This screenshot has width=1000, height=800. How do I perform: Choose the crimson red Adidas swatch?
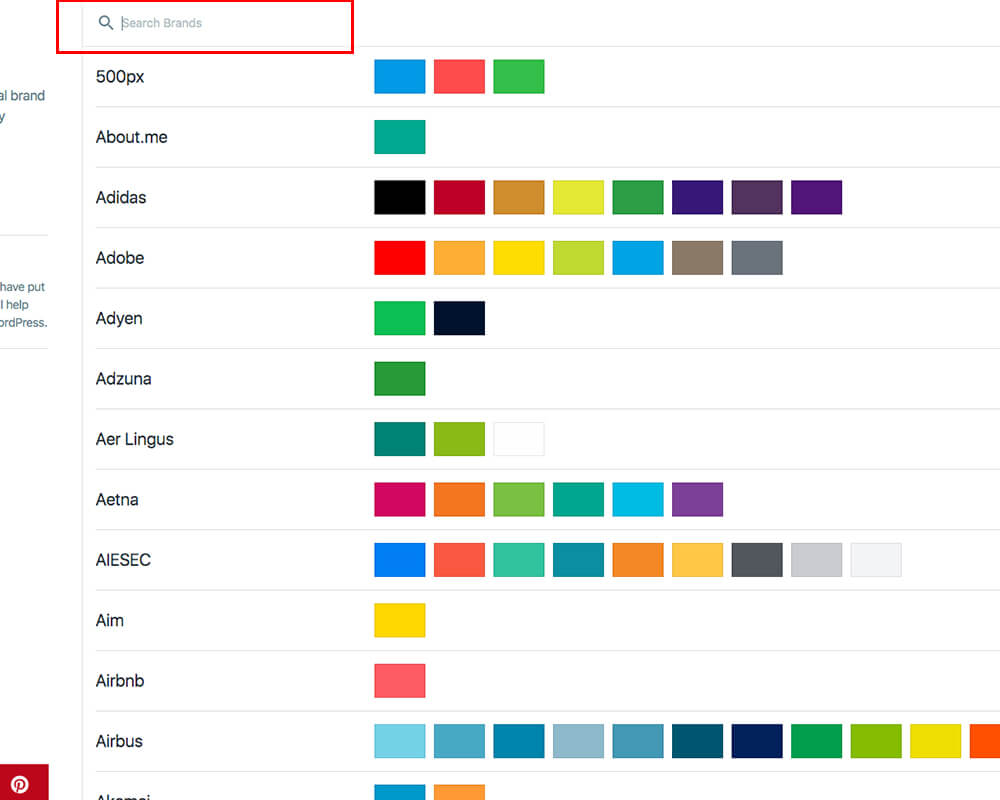pyautogui.click(x=459, y=197)
